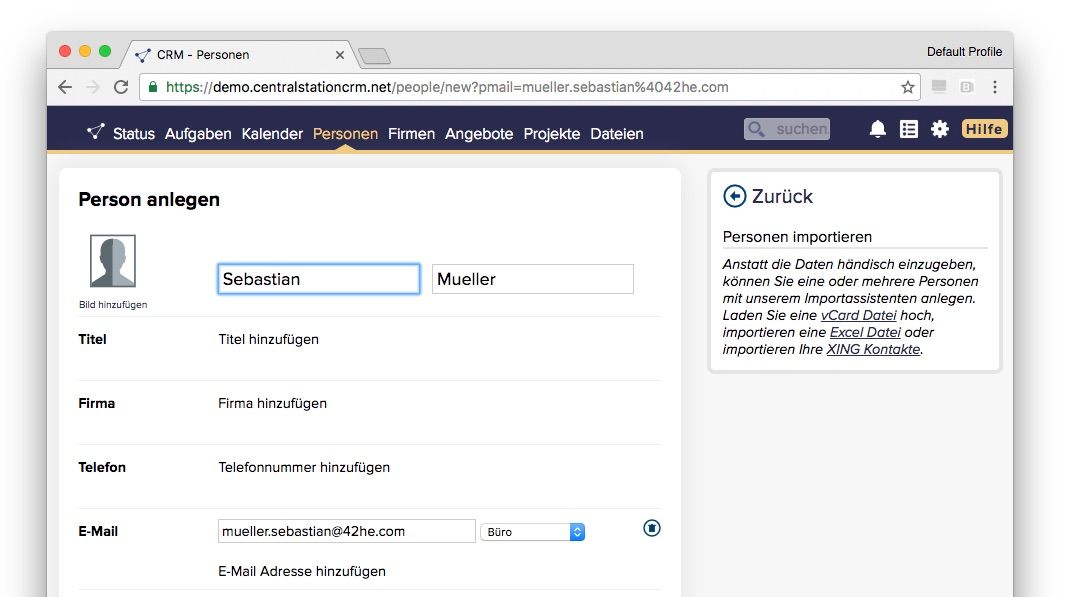Go to Aufgaben in the navigation
Image resolution: width=1069 pixels, height=597 pixels.
198,134
